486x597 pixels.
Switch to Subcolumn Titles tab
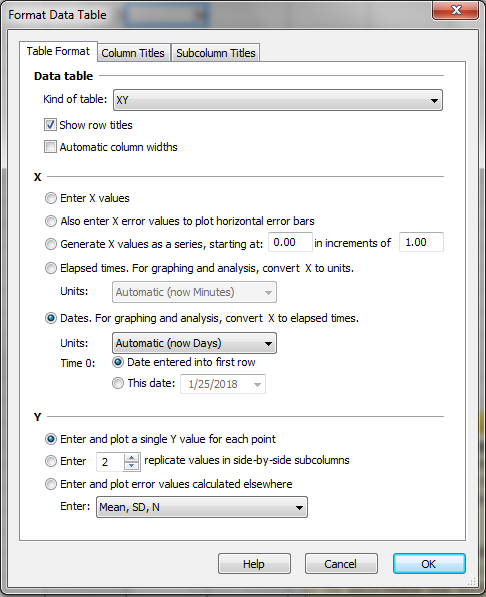coord(216,53)
